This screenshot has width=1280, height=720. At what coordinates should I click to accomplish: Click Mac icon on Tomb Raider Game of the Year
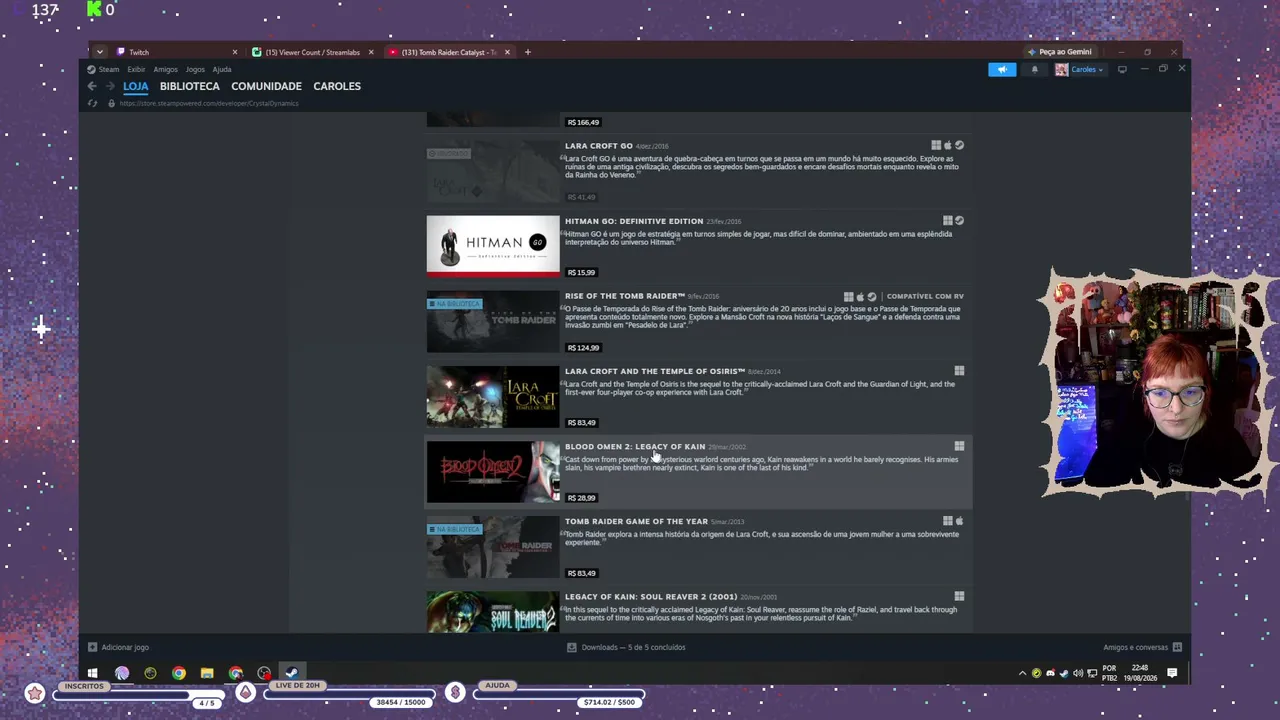pos(959,521)
